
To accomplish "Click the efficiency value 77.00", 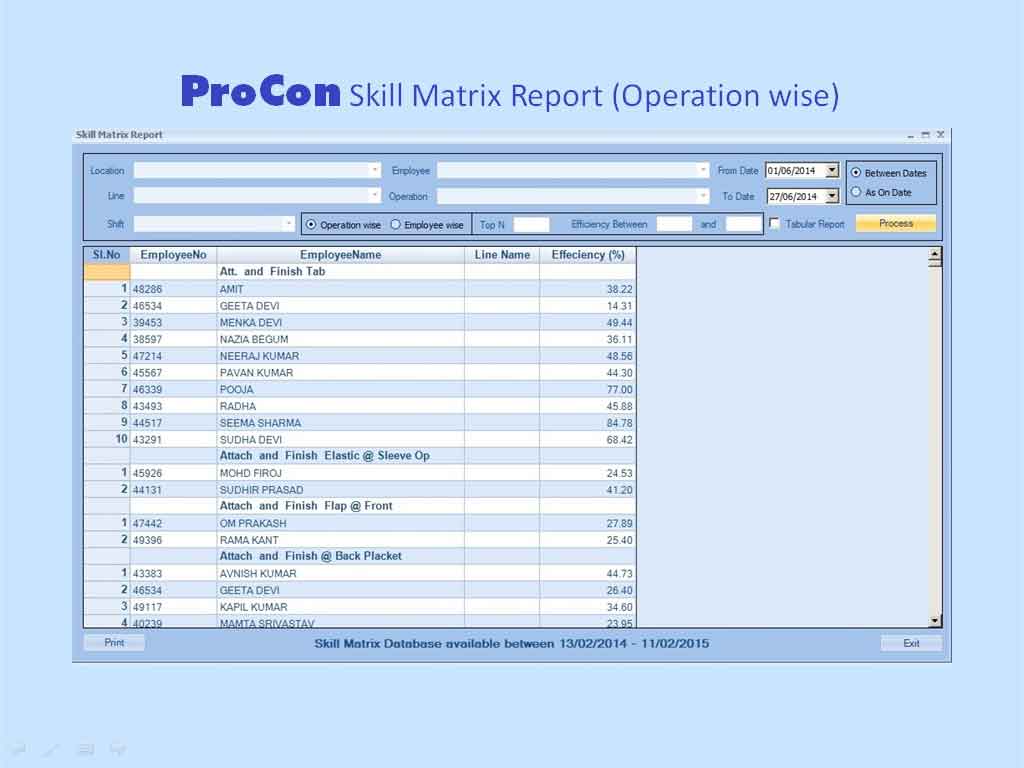I will pos(619,389).
